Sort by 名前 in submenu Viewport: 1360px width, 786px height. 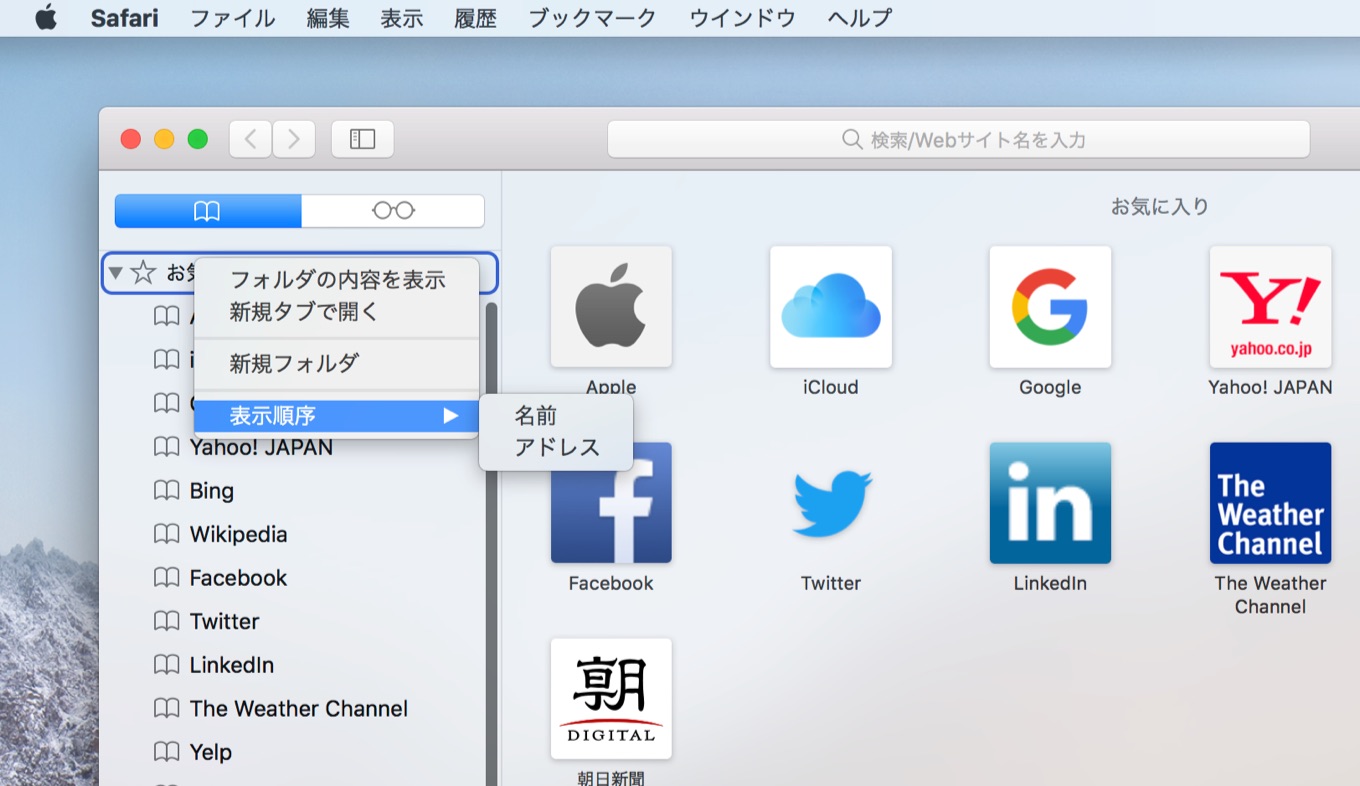click(556, 416)
